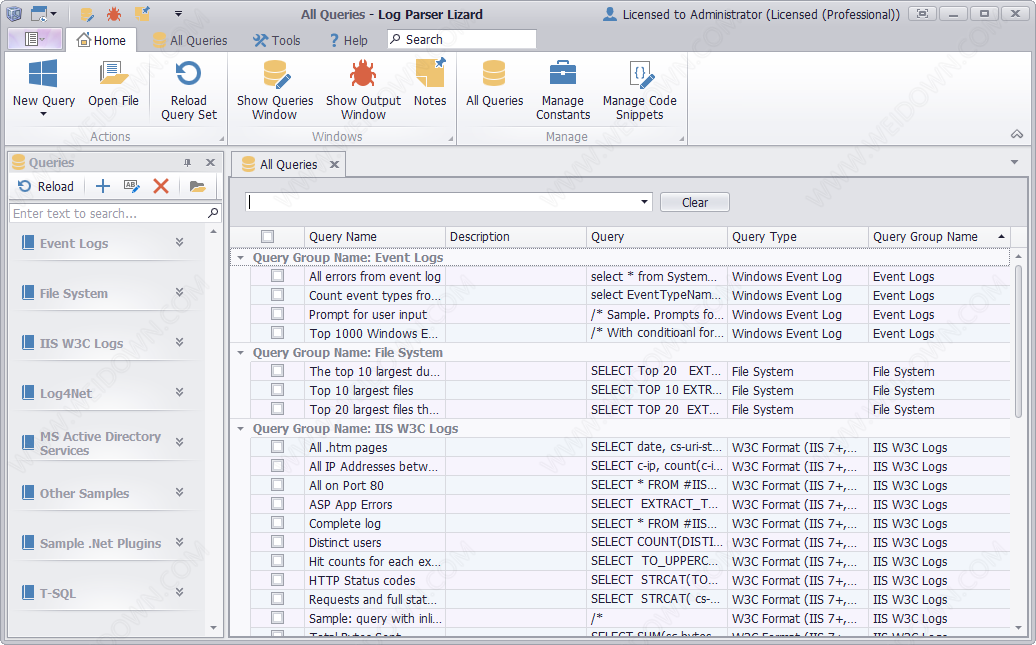
Task: Click the search magnifier in Queries panel
Action: pyautogui.click(x=213, y=213)
